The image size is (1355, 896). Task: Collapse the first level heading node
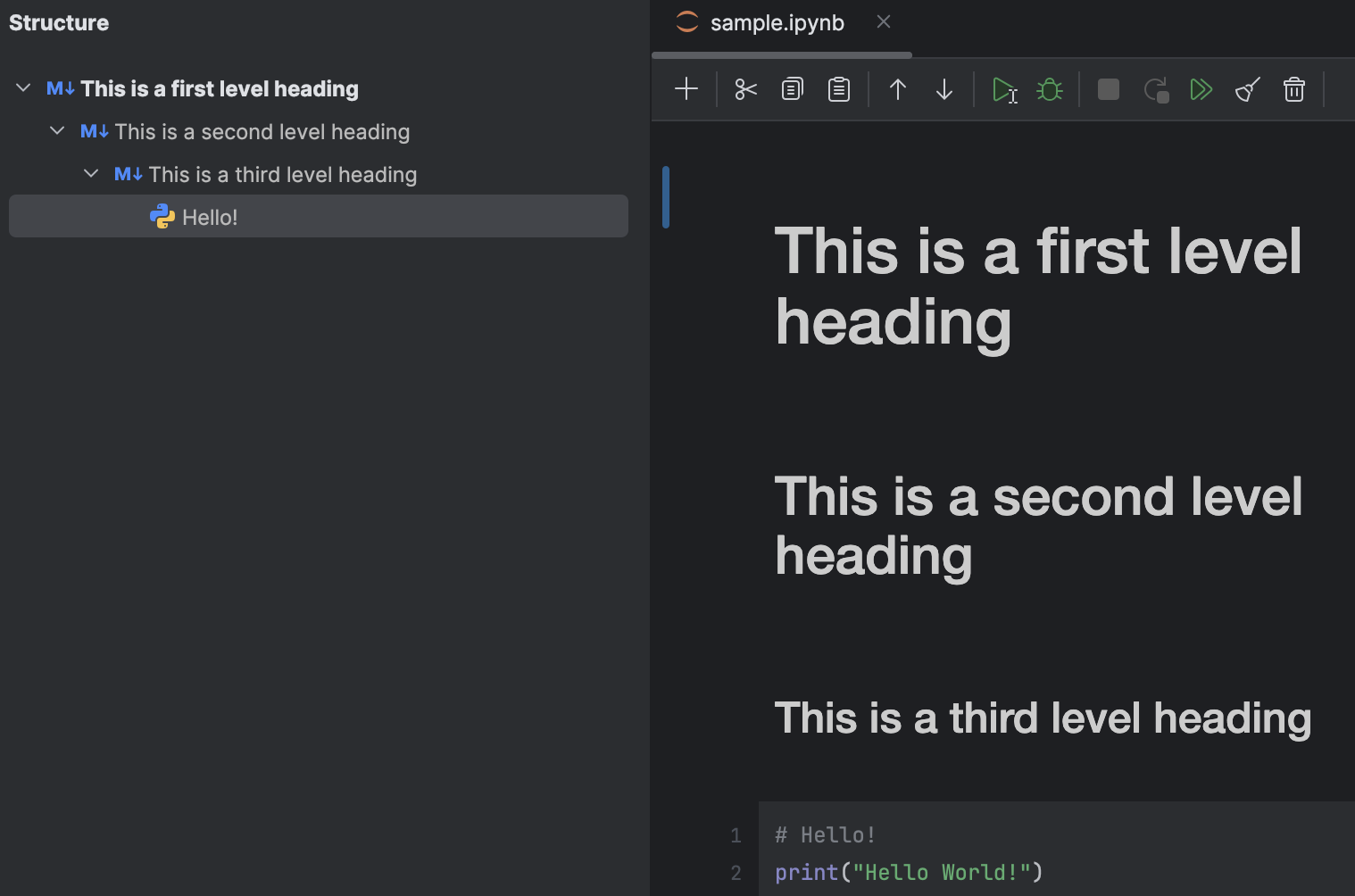coord(21,87)
